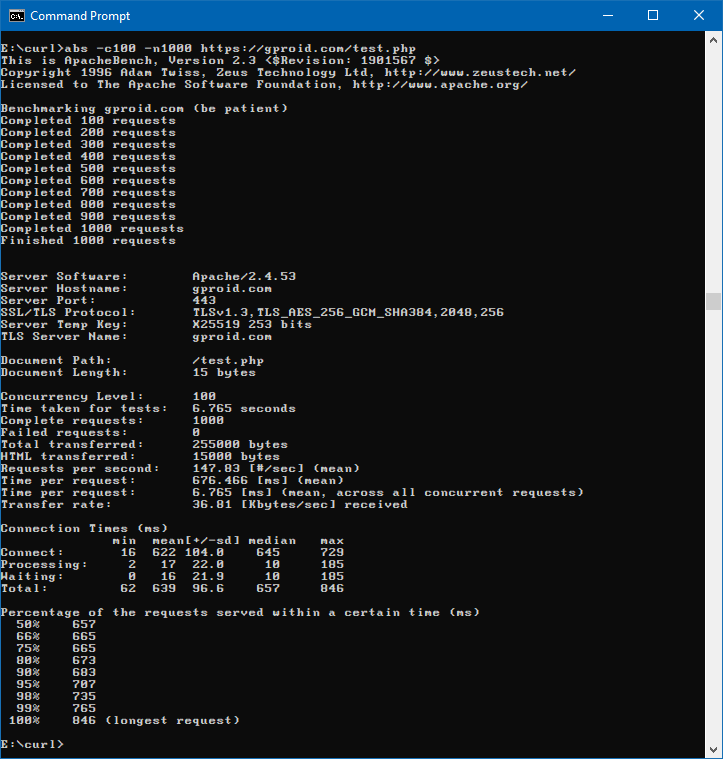Click the TLSv1.3 protocol value
This screenshot has width=723, height=759.
click(x=219, y=313)
